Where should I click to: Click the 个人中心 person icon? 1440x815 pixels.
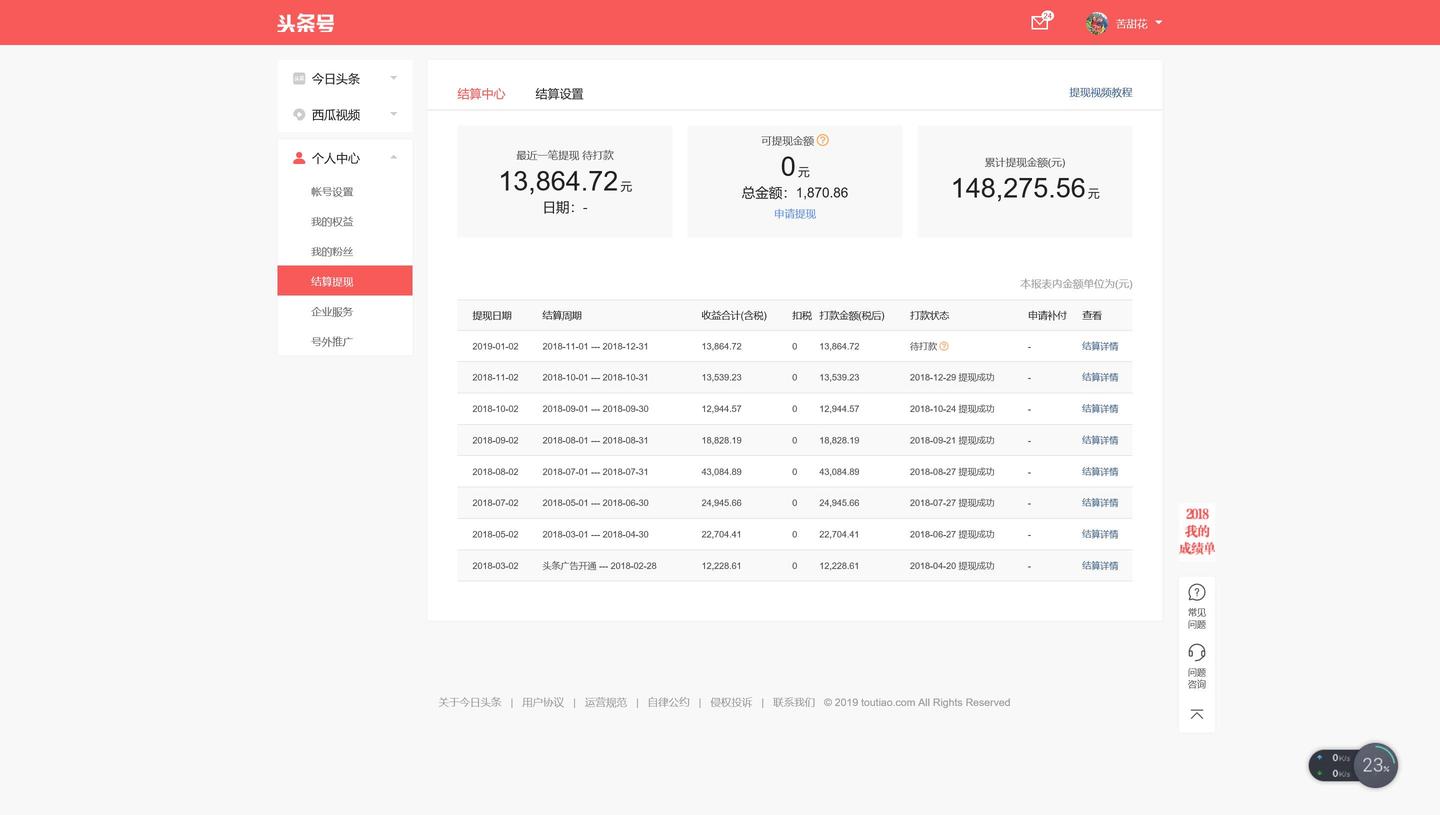[299, 158]
